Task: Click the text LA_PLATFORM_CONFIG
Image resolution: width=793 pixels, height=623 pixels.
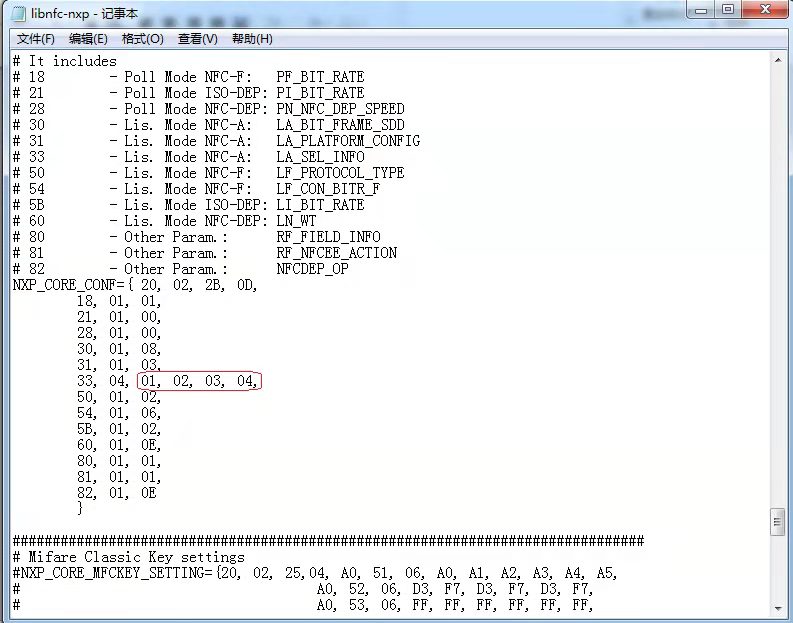Action: pos(348,141)
